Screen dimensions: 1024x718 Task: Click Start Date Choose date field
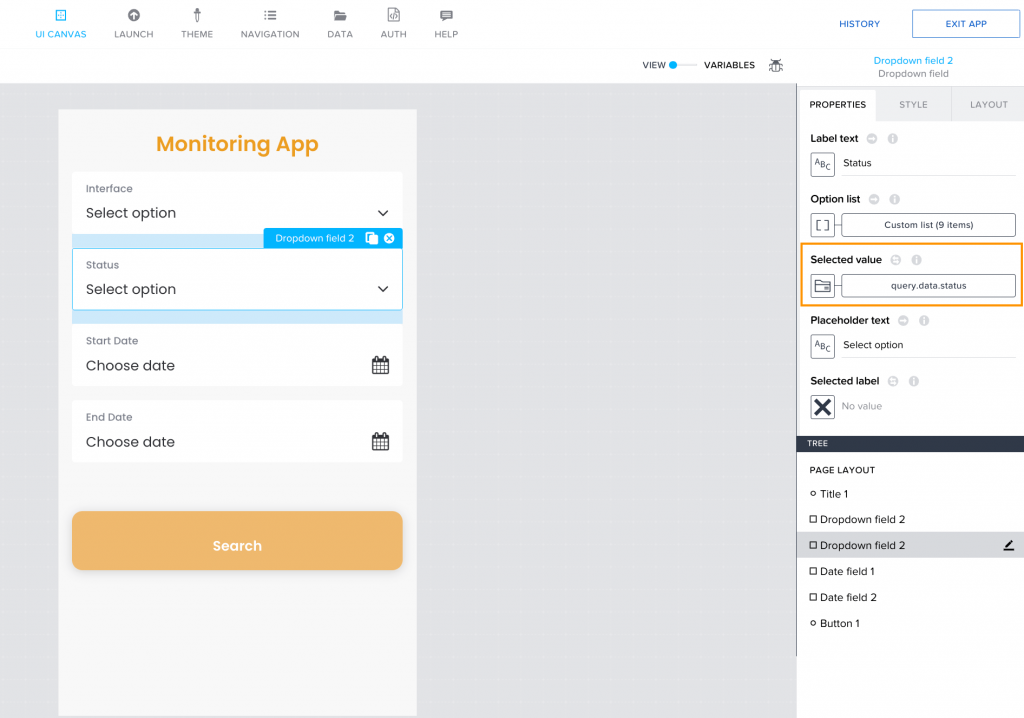click(x=237, y=355)
